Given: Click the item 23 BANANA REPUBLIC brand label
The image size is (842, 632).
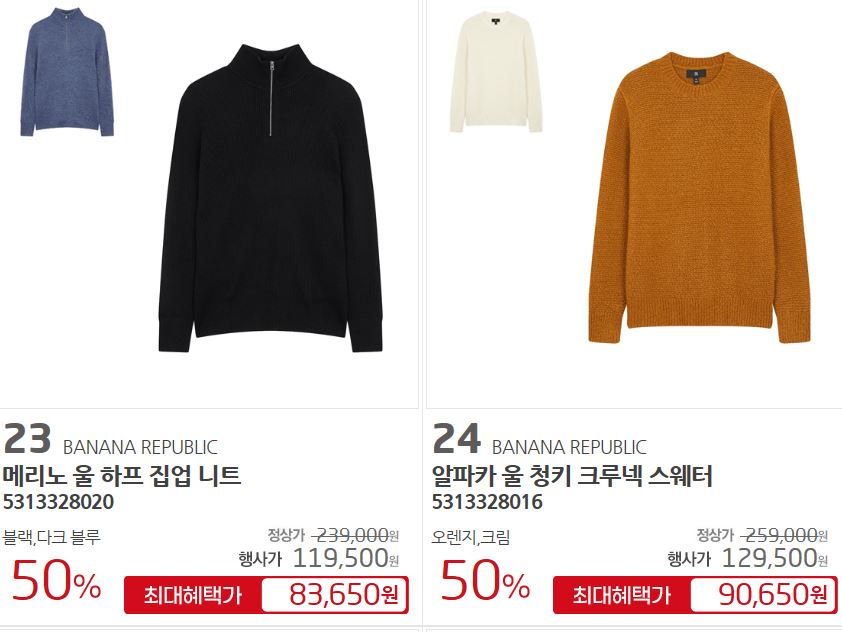Looking at the screenshot, I should tap(140, 447).
